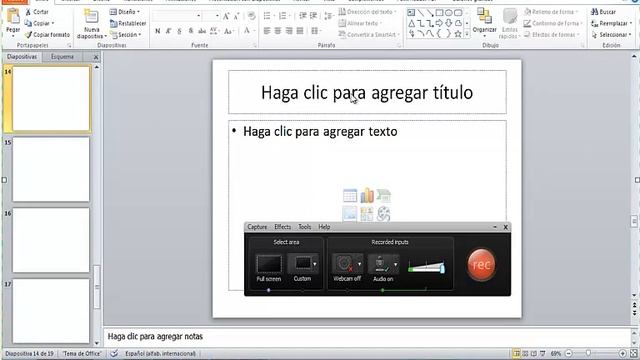
Task: Open the Diseño layout dropdown
Action: [x=125, y=12]
